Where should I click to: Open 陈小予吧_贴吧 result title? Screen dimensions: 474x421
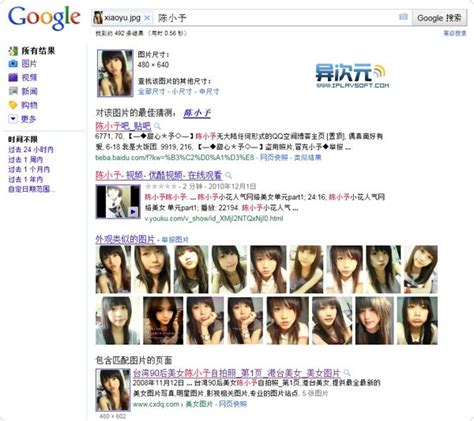click(x=123, y=126)
